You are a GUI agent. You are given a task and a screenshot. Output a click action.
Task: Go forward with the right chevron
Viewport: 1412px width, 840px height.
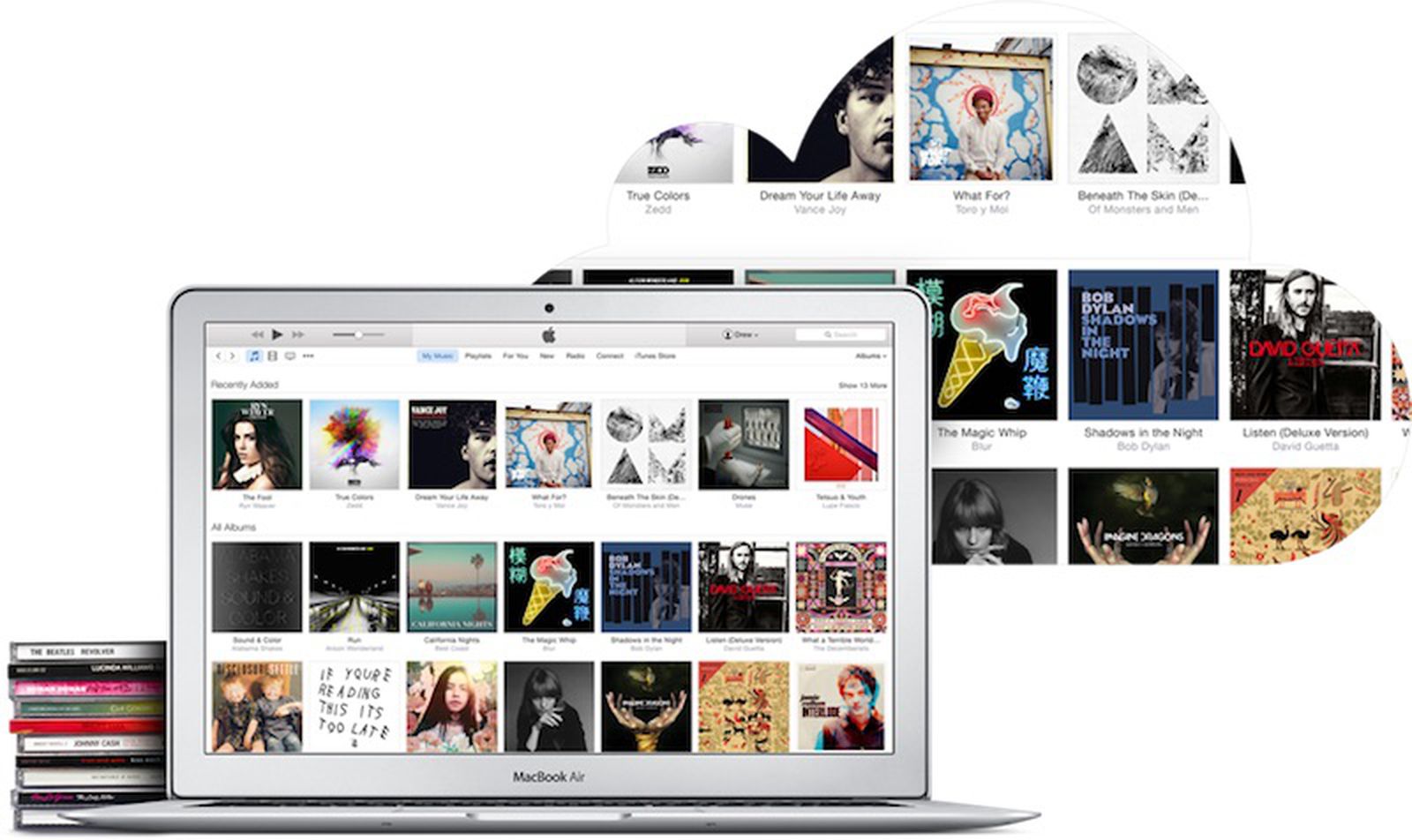233,356
